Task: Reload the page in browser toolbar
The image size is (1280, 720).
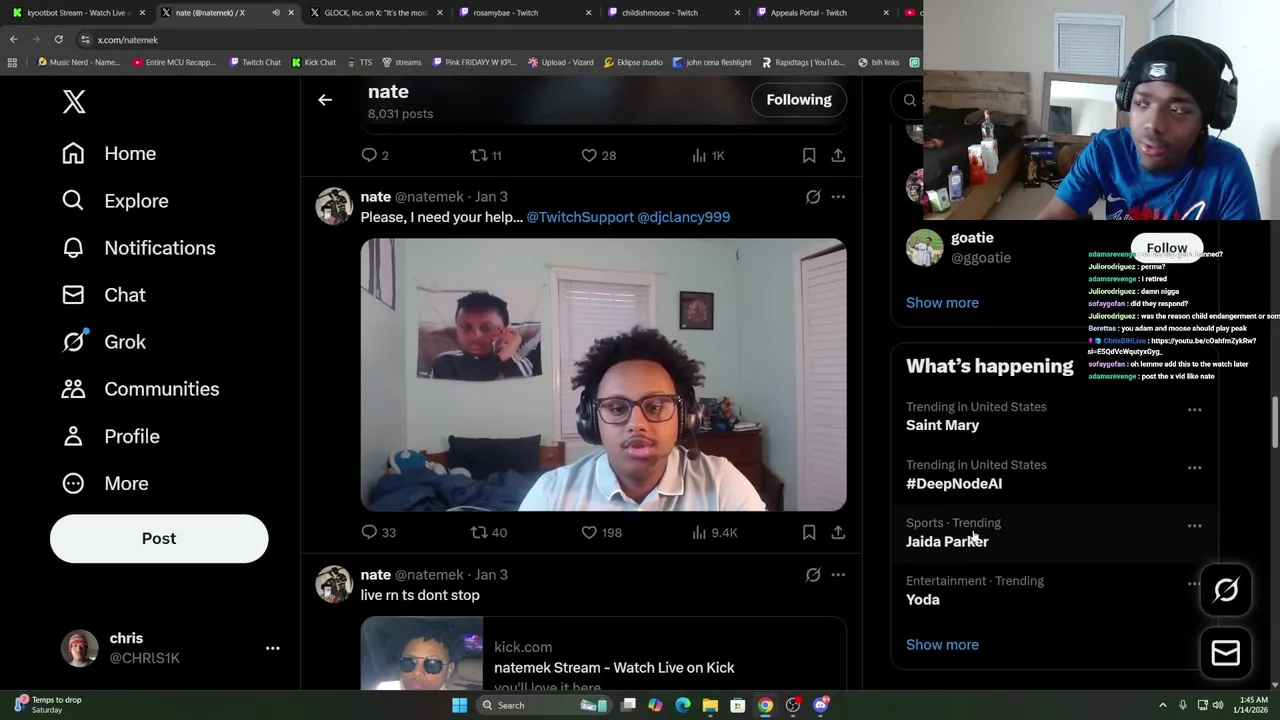Action: 59,39
